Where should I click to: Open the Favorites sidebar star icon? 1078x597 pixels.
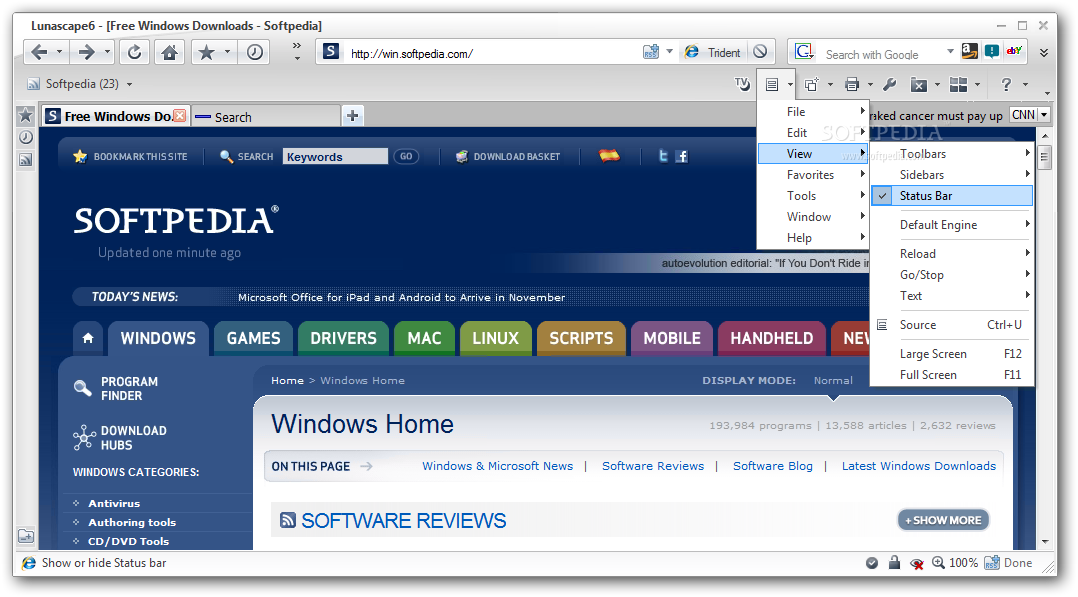(25, 115)
